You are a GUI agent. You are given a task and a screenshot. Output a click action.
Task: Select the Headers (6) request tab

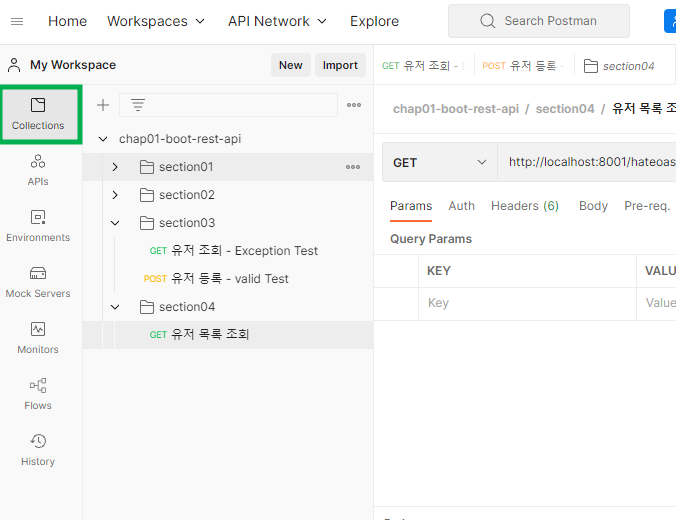pyautogui.click(x=525, y=206)
